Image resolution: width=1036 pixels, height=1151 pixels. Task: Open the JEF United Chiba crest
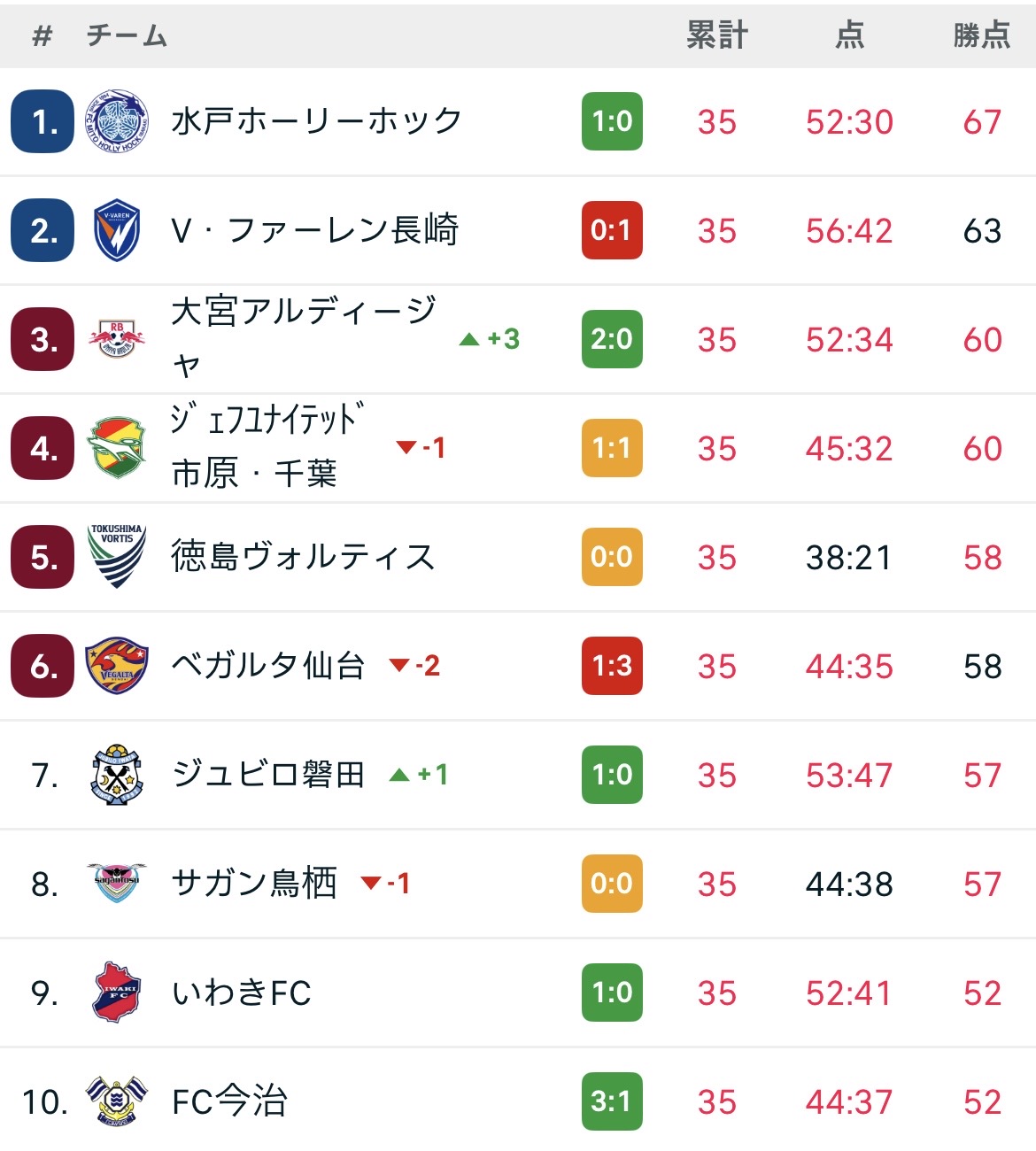117,448
